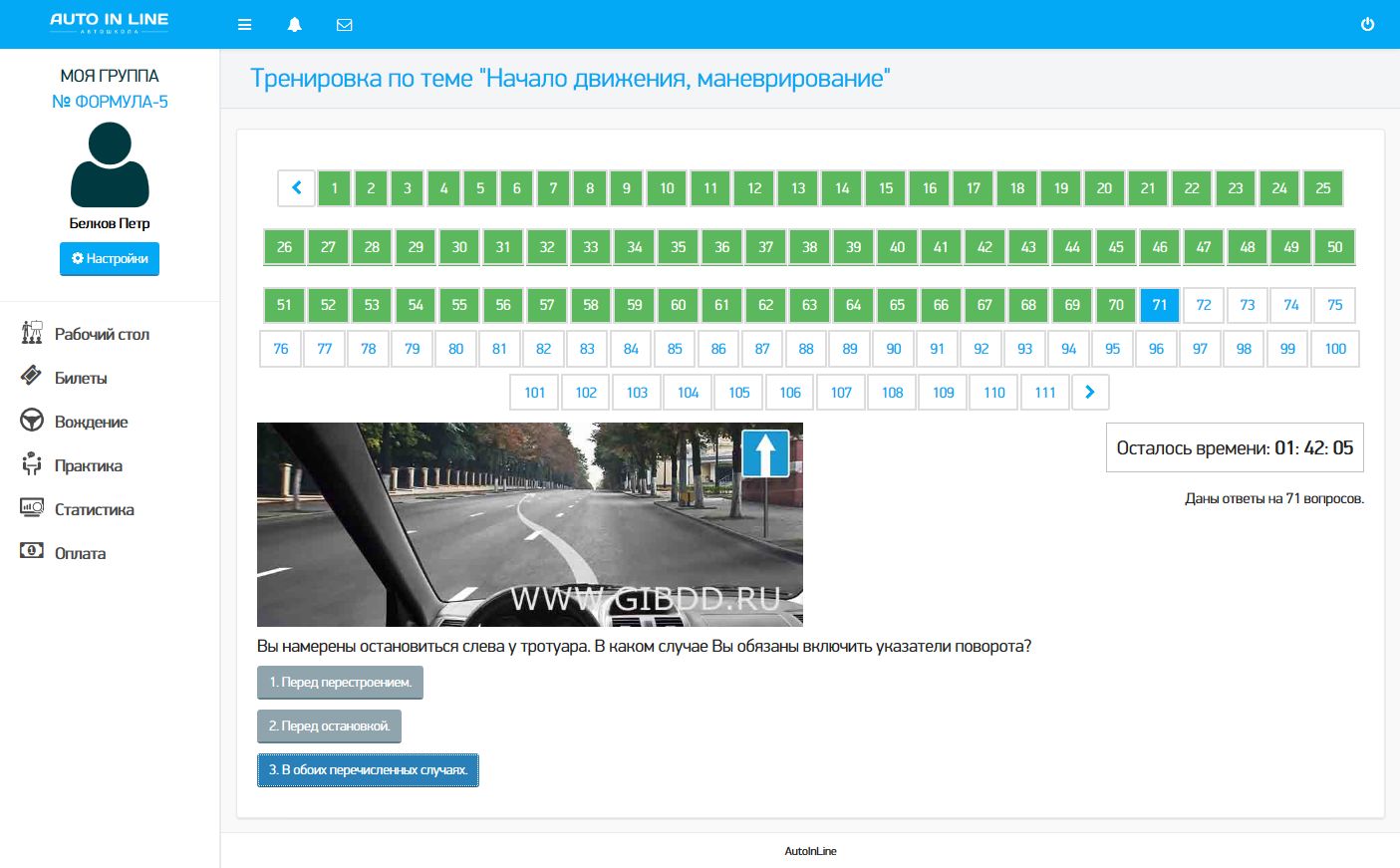This screenshot has width=1400, height=868.
Task: Jump to question 65
Action: pyautogui.click(x=897, y=305)
